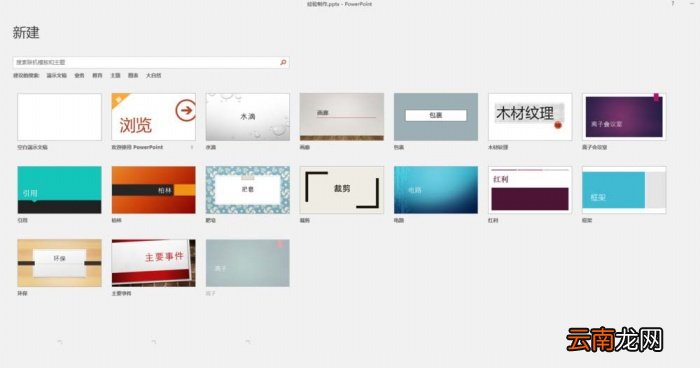Select the 水滴 theme

(248, 117)
